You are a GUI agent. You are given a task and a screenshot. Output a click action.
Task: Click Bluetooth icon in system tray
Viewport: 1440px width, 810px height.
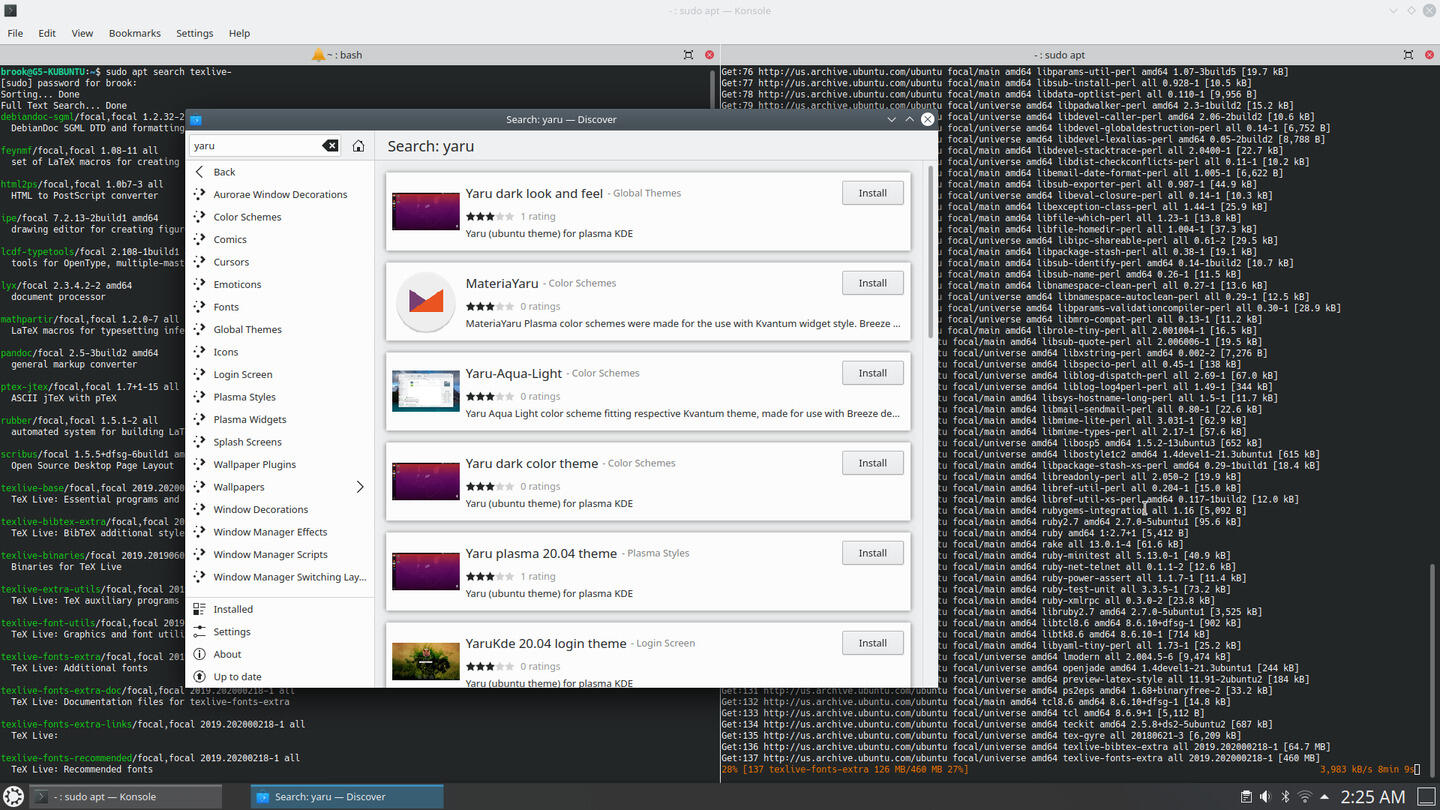click(x=1285, y=797)
